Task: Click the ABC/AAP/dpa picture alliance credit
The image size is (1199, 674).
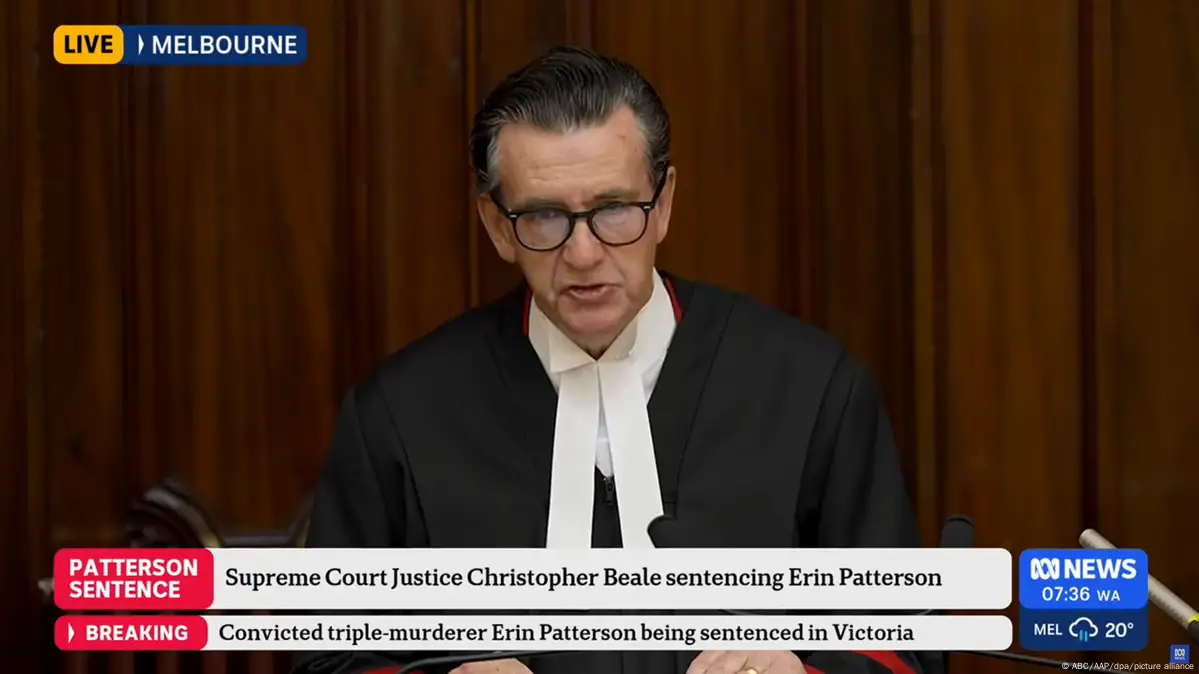Action: 1126,666
